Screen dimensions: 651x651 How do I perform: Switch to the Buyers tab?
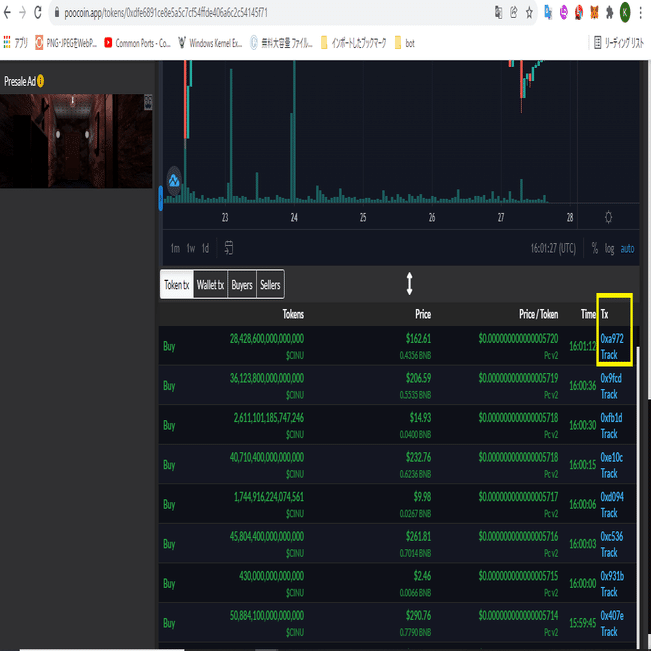click(242, 284)
